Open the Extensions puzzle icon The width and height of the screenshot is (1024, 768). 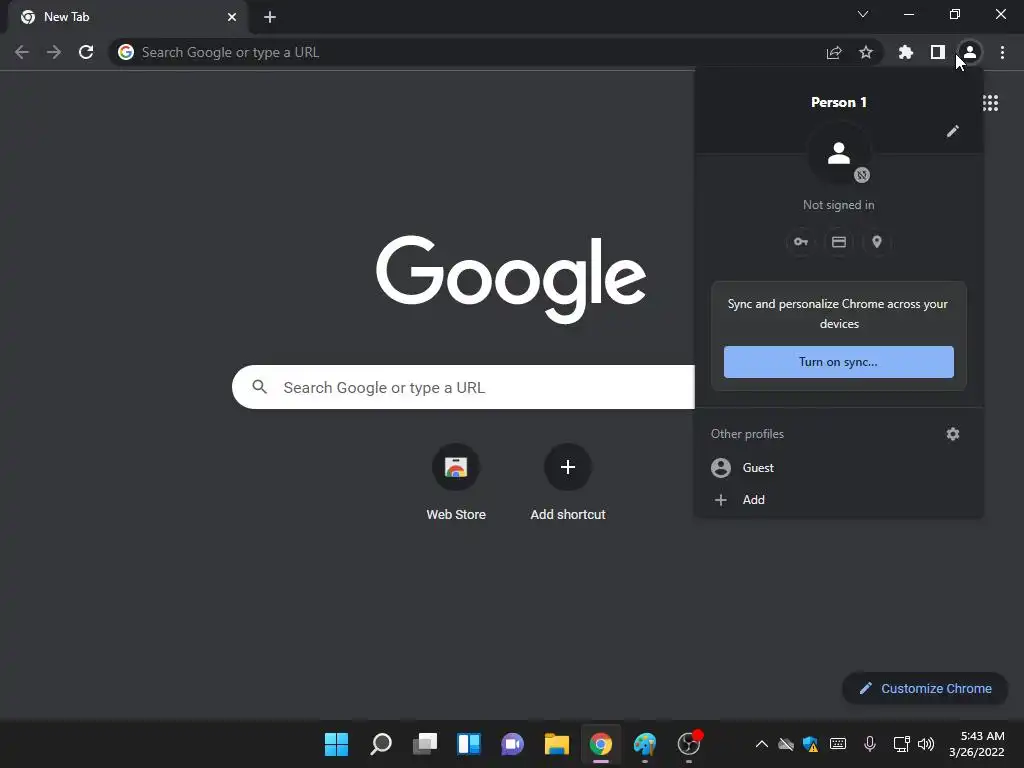[x=906, y=52]
